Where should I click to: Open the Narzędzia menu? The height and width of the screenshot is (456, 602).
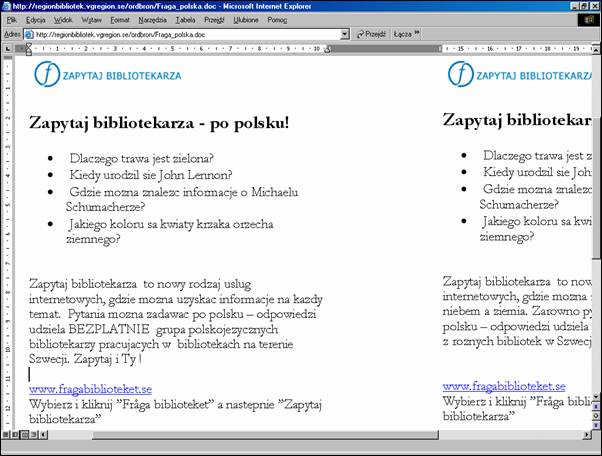pos(153,19)
